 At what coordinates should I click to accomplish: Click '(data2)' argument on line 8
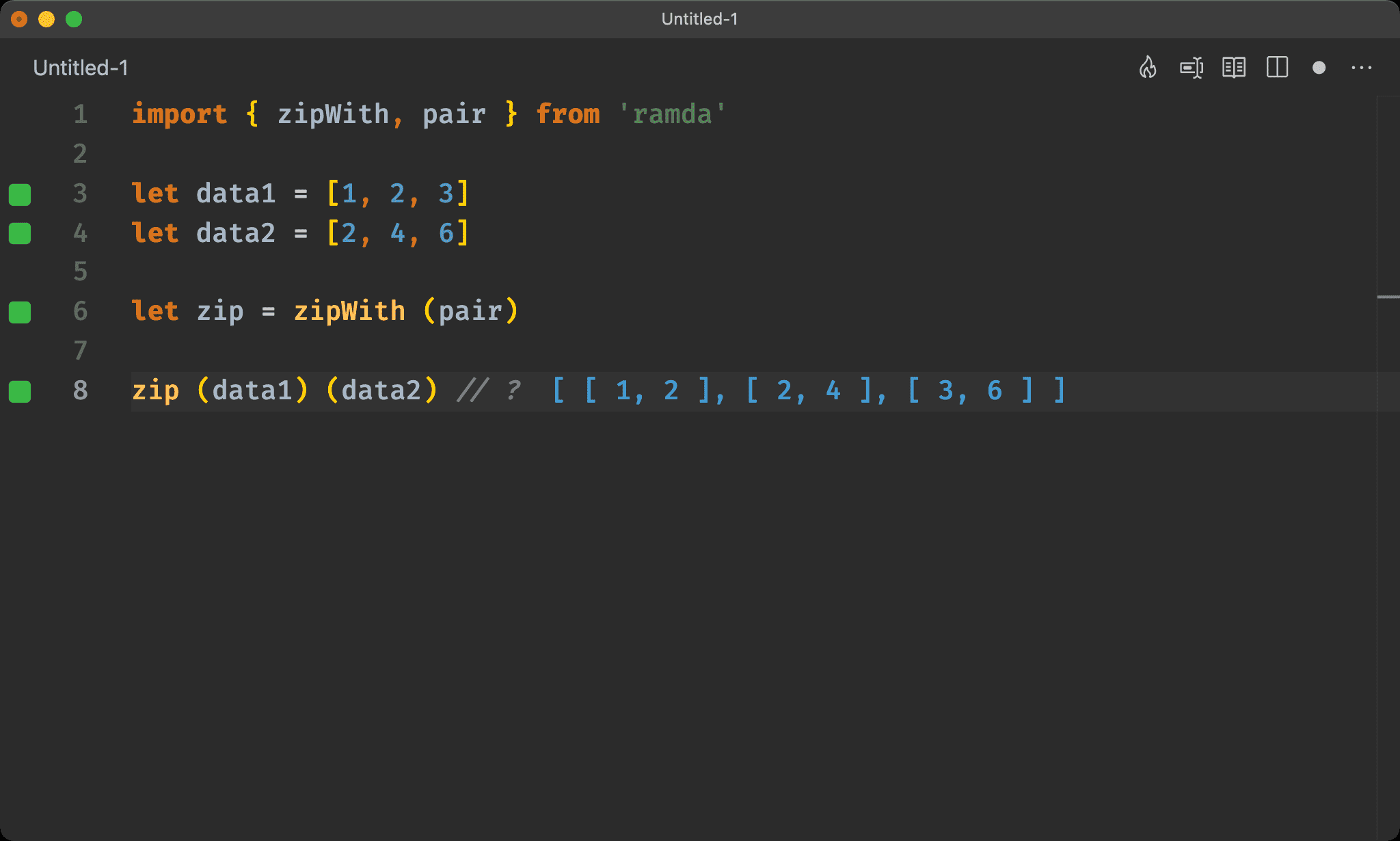click(381, 390)
